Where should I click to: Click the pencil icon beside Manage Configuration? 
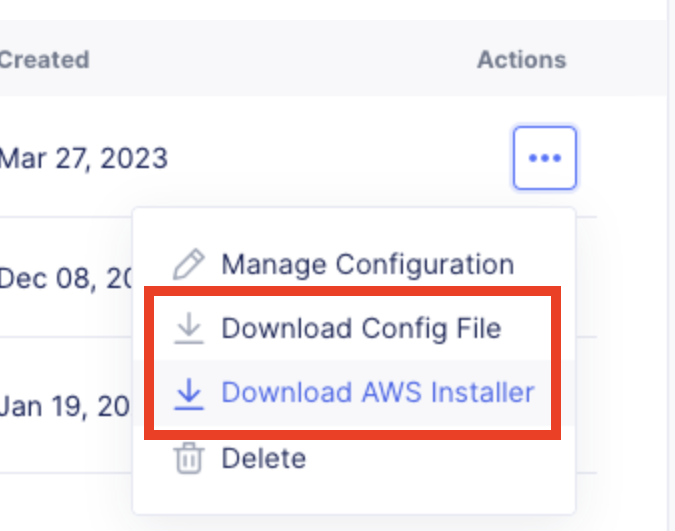pos(187,265)
